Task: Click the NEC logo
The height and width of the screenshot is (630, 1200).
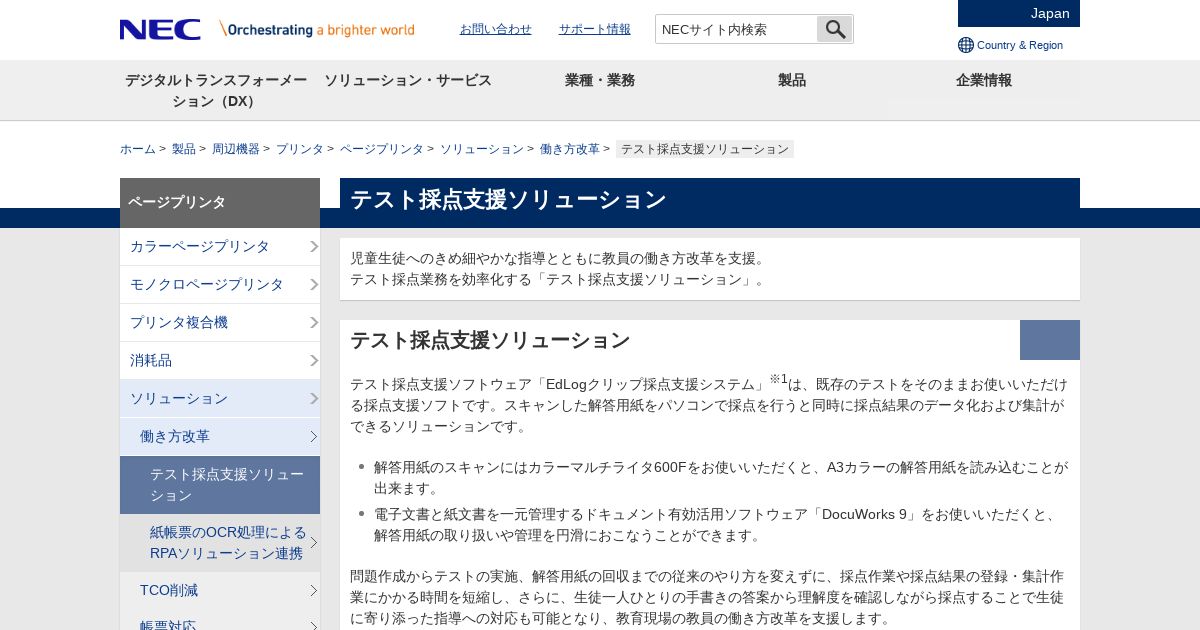Action: [x=160, y=30]
